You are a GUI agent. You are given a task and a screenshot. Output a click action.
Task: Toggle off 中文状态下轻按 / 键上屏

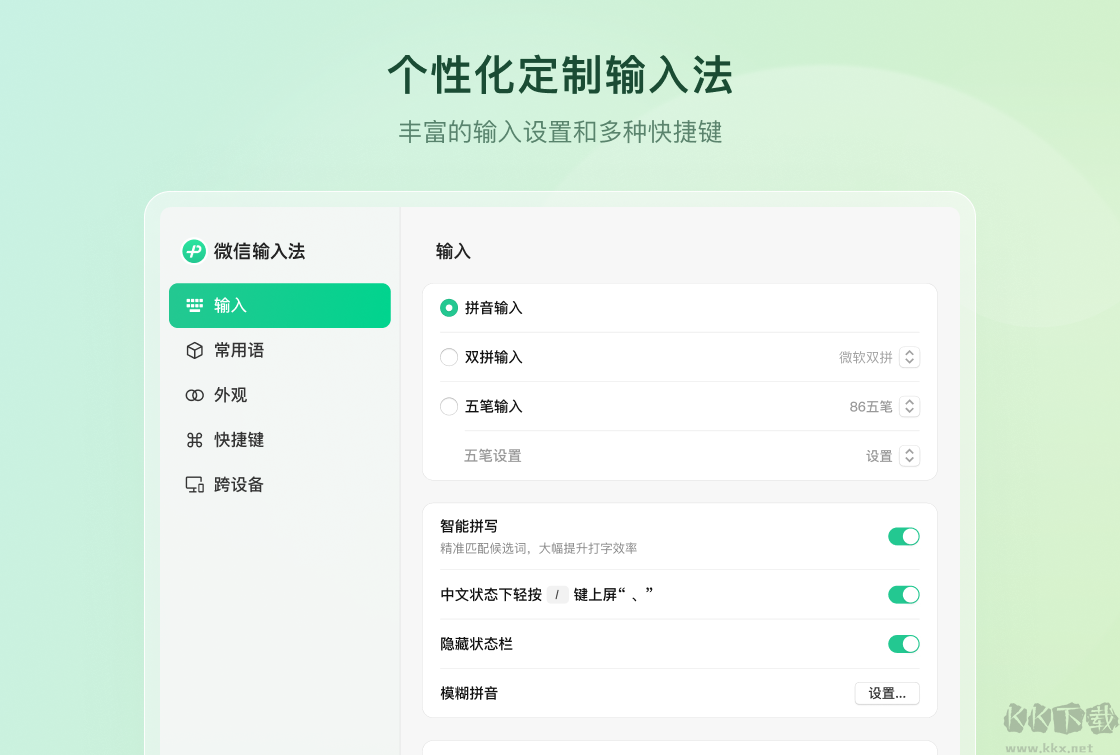click(903, 594)
